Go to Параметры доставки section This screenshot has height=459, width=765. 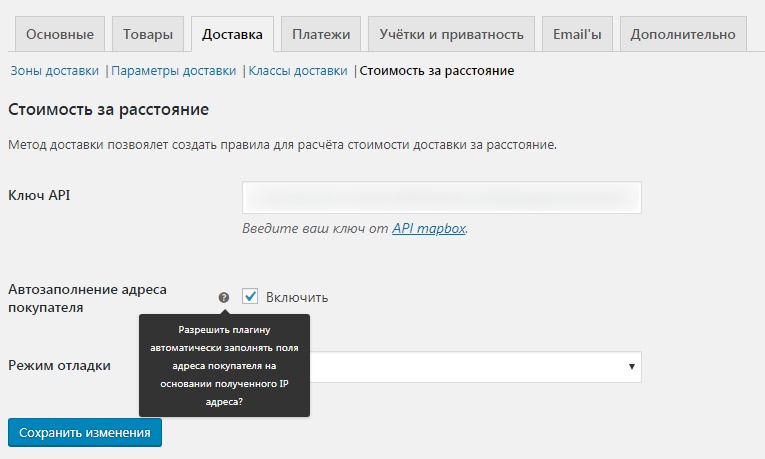[174, 71]
